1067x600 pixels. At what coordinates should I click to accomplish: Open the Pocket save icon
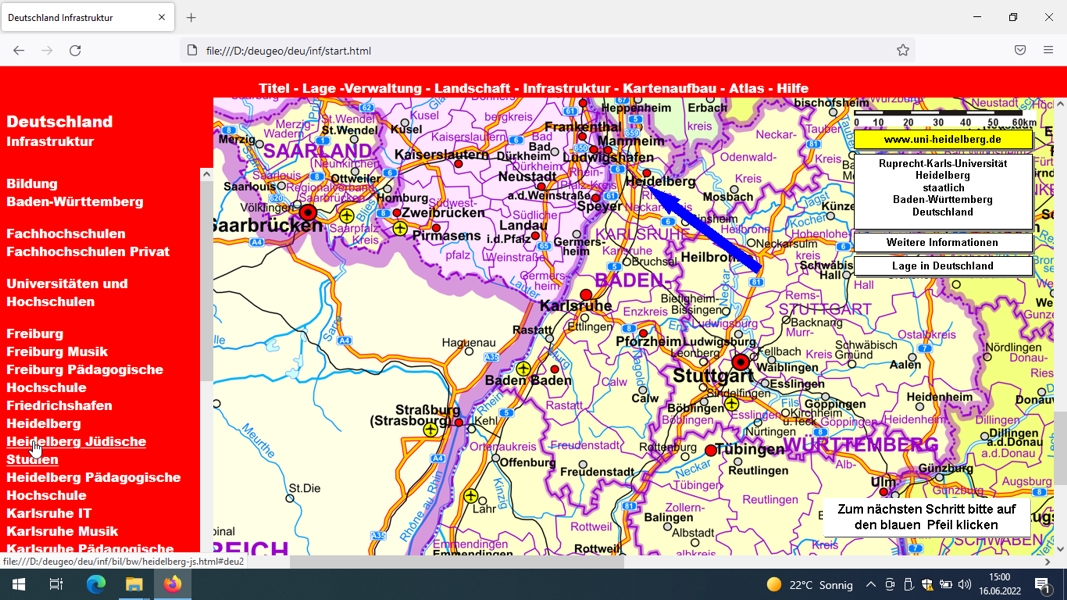click(x=1020, y=50)
